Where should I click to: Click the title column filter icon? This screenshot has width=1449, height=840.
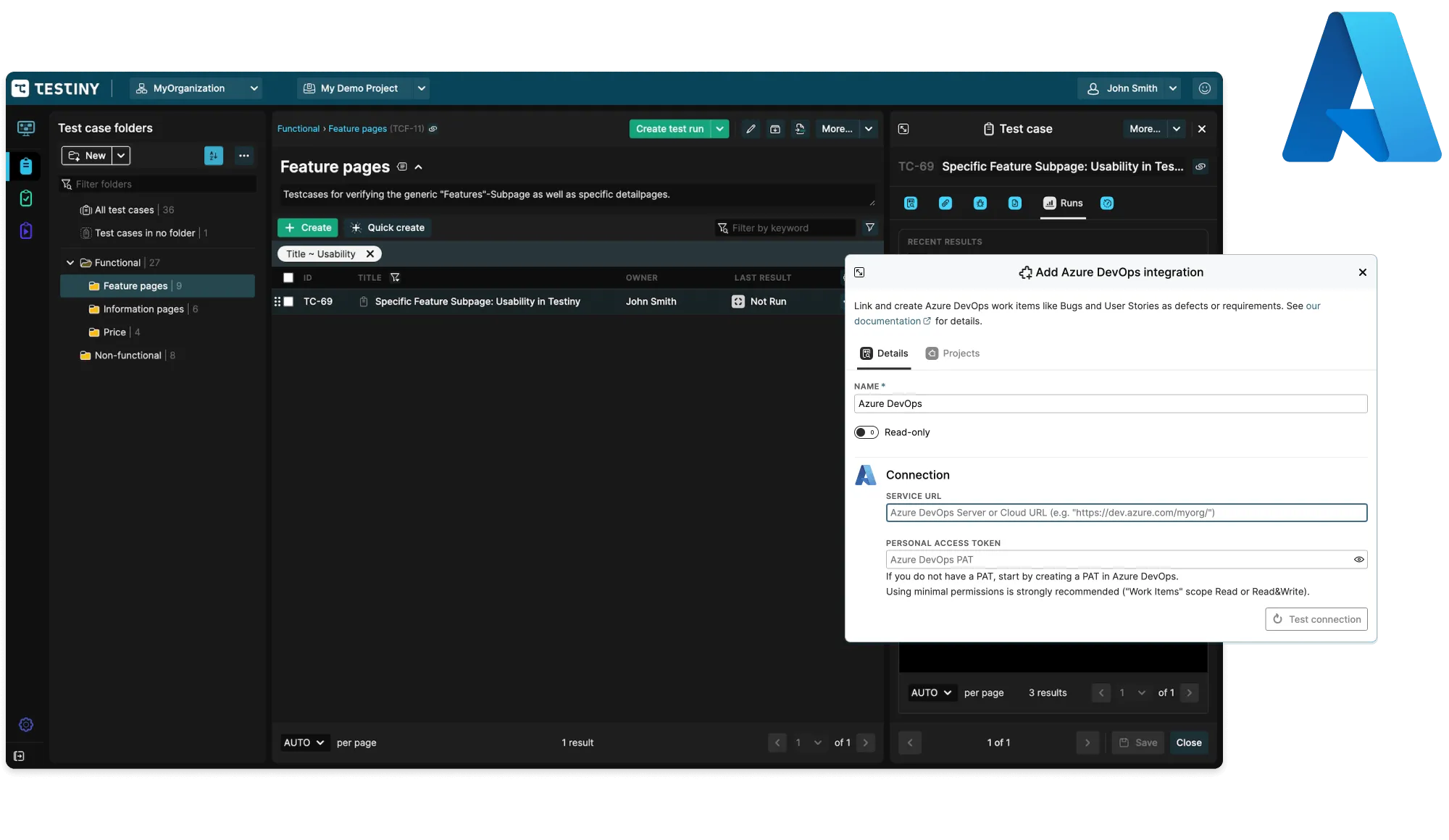(x=395, y=277)
